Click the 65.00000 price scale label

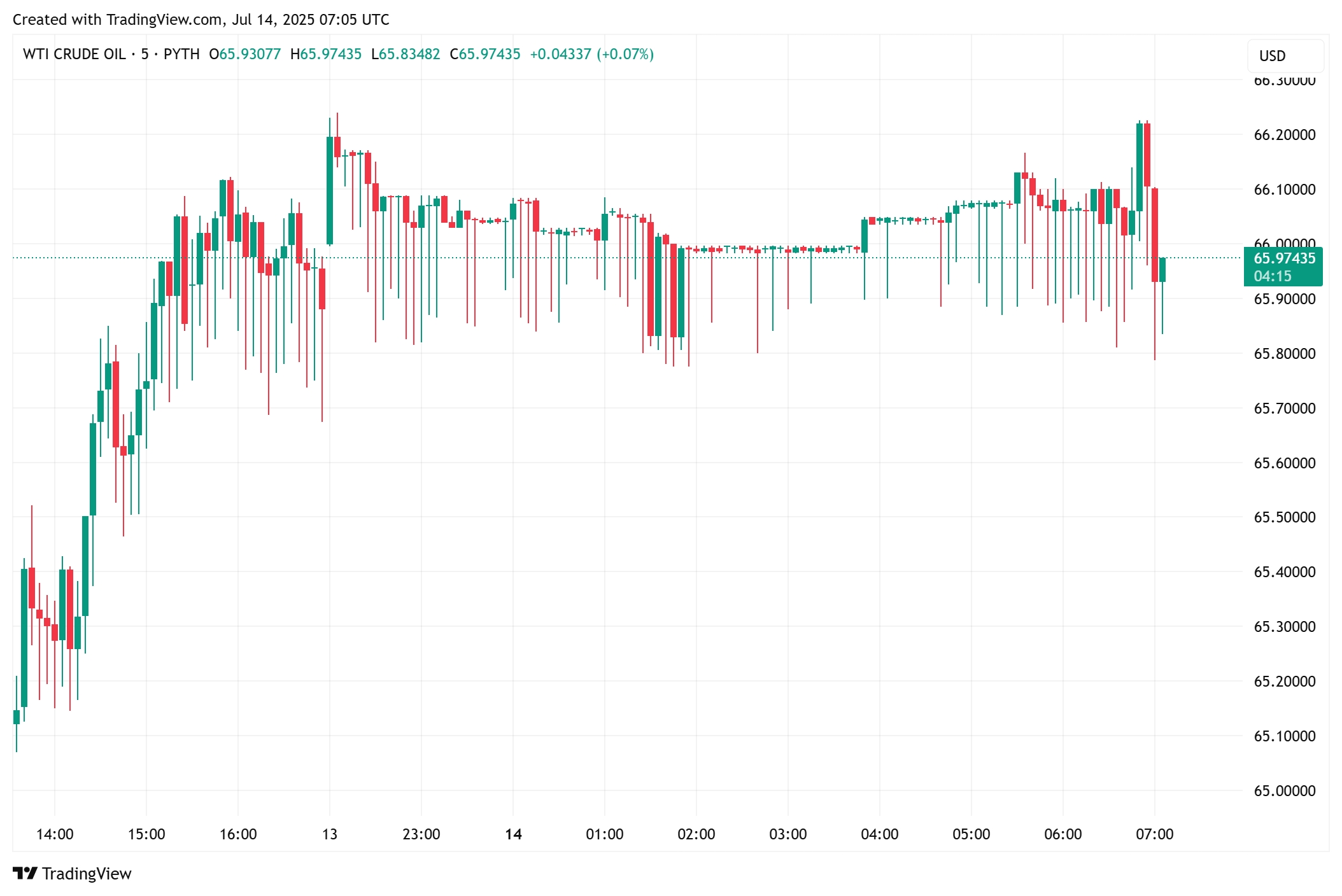[1284, 791]
